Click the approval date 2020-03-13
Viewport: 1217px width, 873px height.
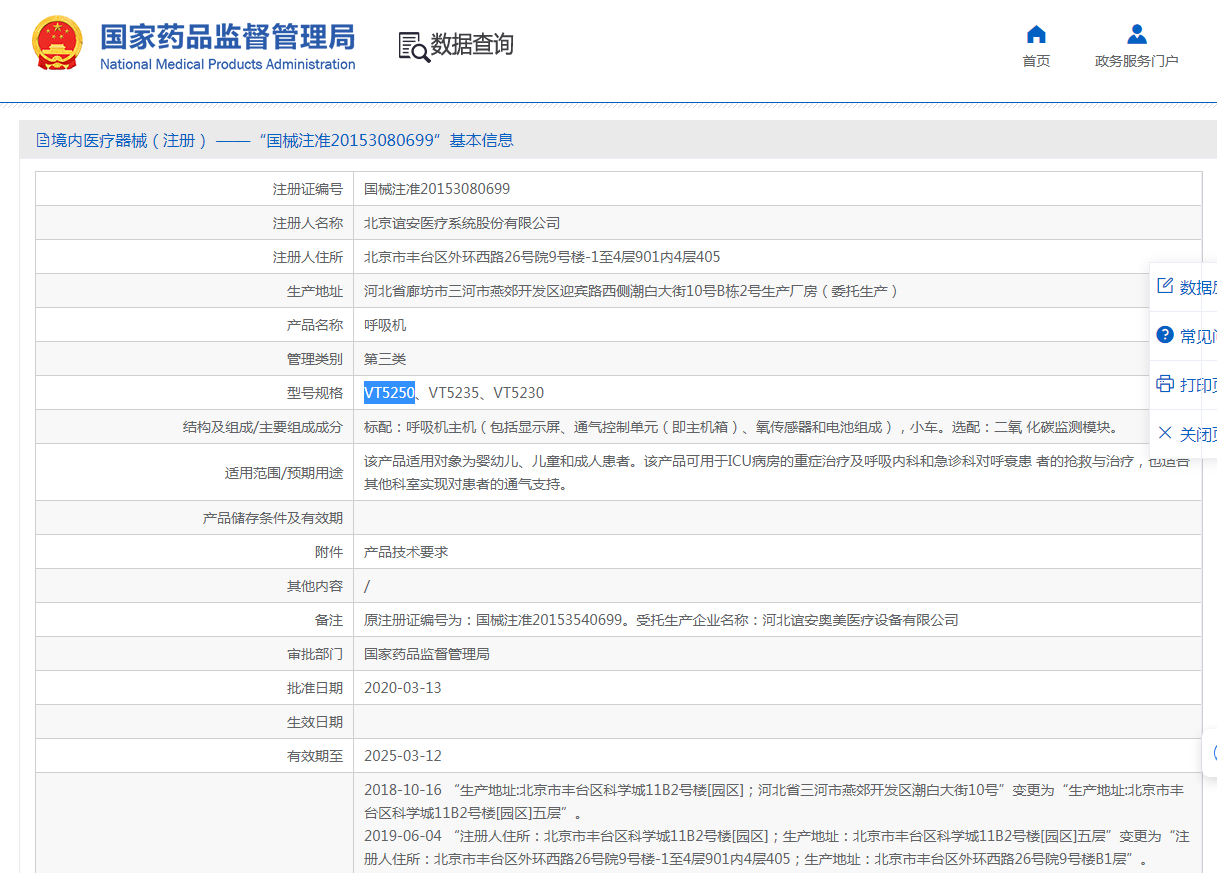(x=403, y=688)
